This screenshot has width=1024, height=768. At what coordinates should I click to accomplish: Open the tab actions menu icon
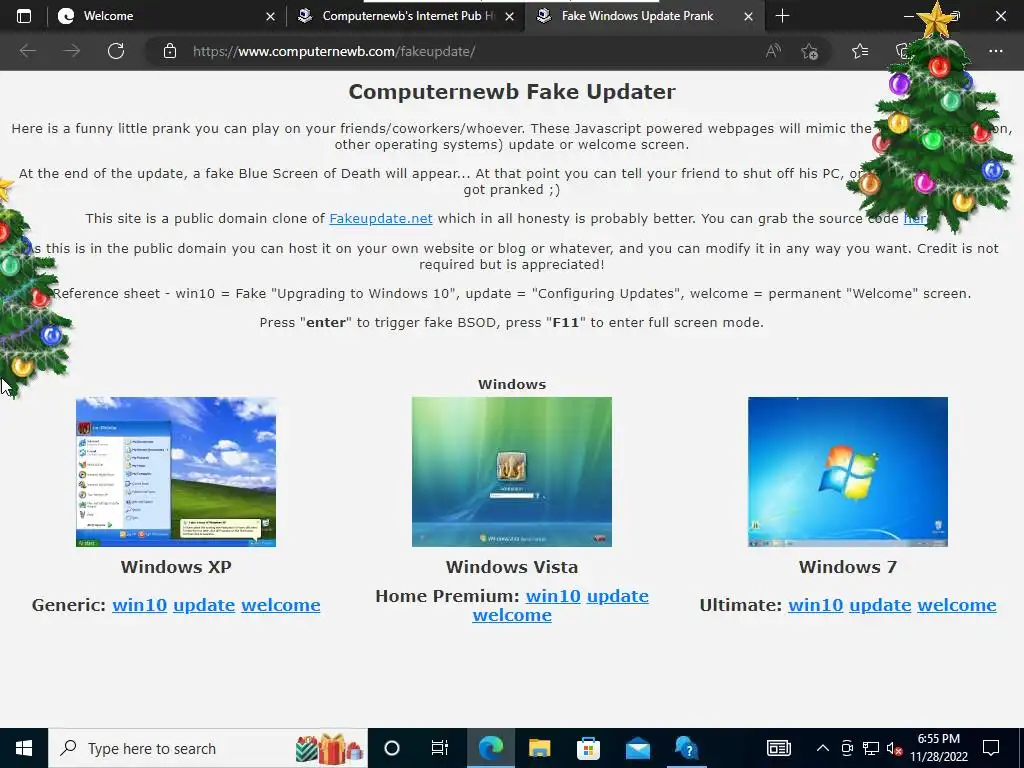pos(24,16)
